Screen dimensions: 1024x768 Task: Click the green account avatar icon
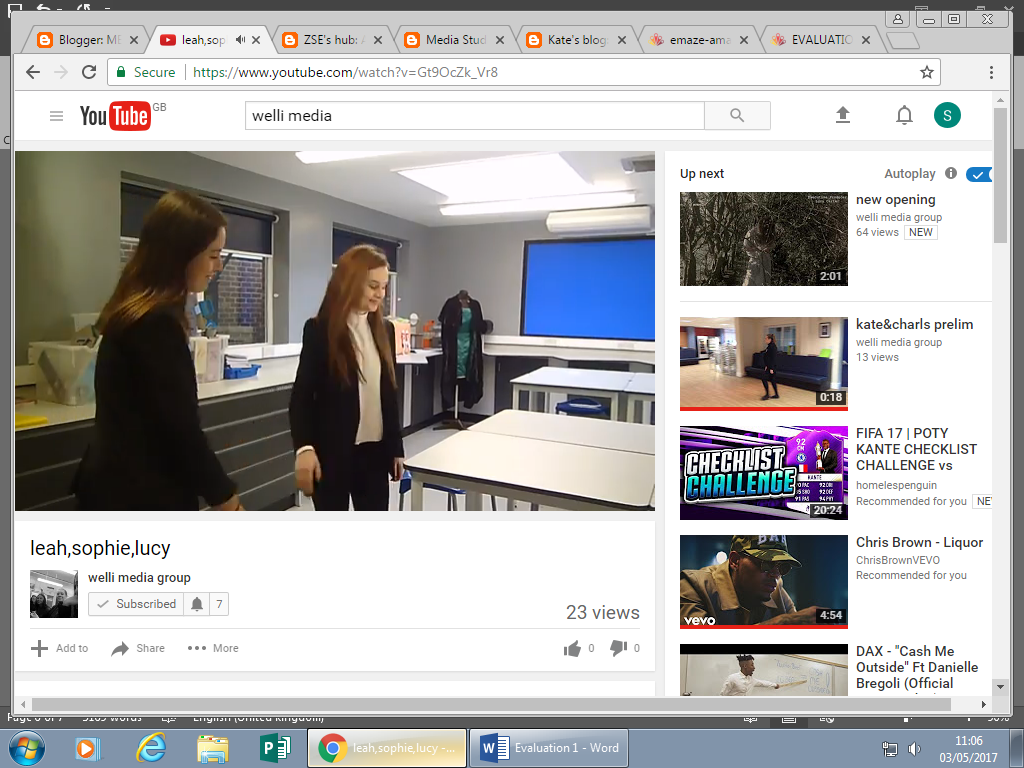(x=946, y=115)
